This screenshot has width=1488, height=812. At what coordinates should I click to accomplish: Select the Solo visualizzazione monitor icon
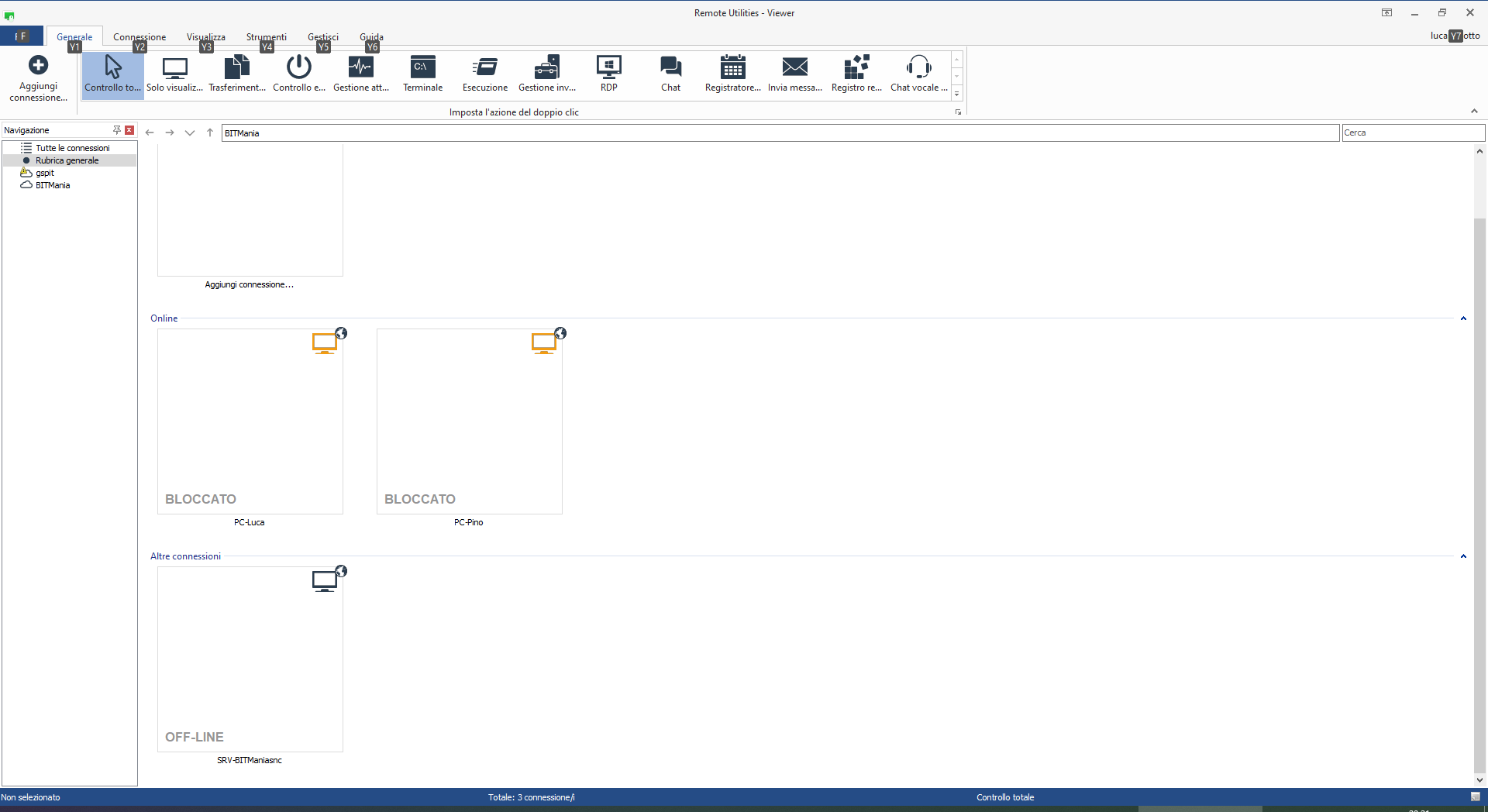point(175,68)
